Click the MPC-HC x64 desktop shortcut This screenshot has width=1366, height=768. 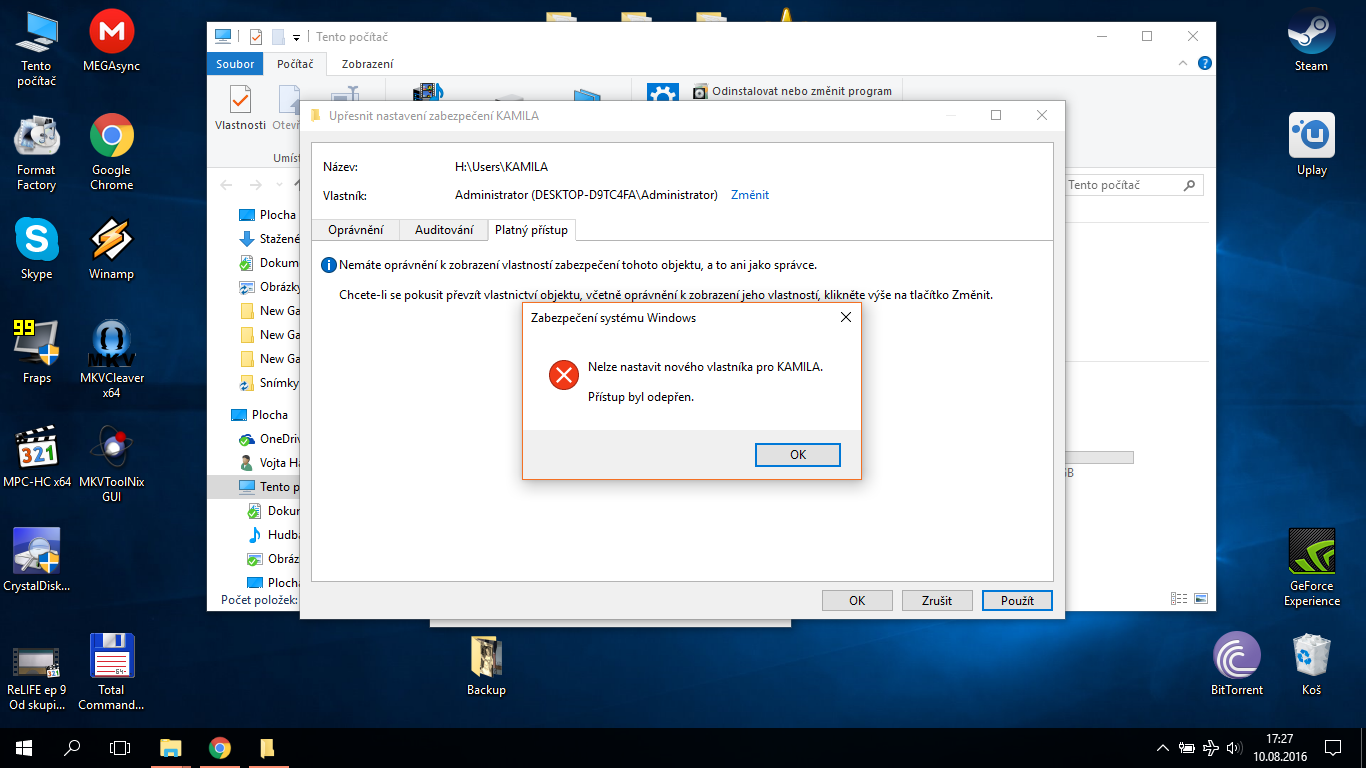point(36,458)
